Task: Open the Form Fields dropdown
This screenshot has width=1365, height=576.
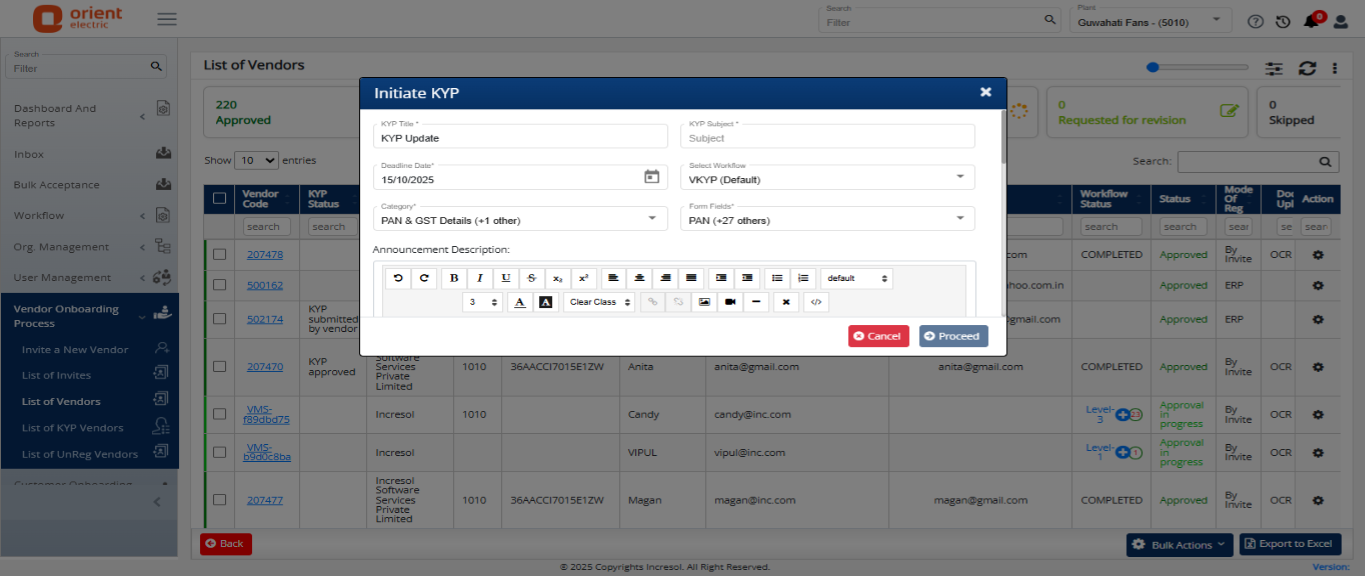Action: click(x=828, y=218)
